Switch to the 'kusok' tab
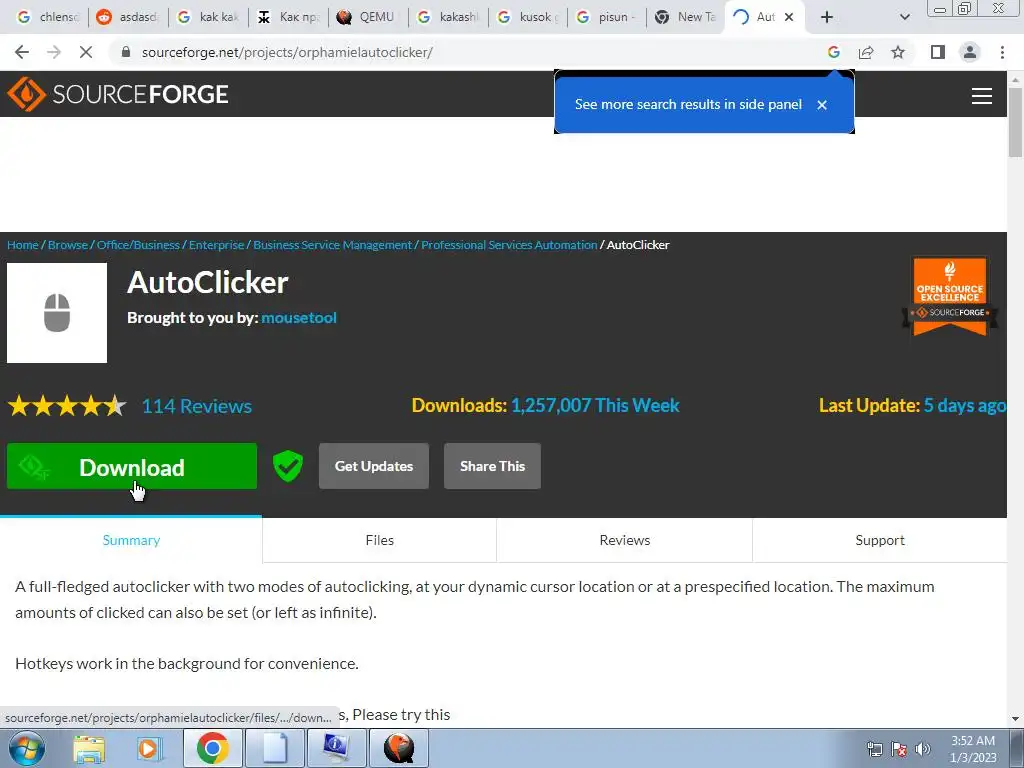This screenshot has height=768, width=1024. click(529, 17)
